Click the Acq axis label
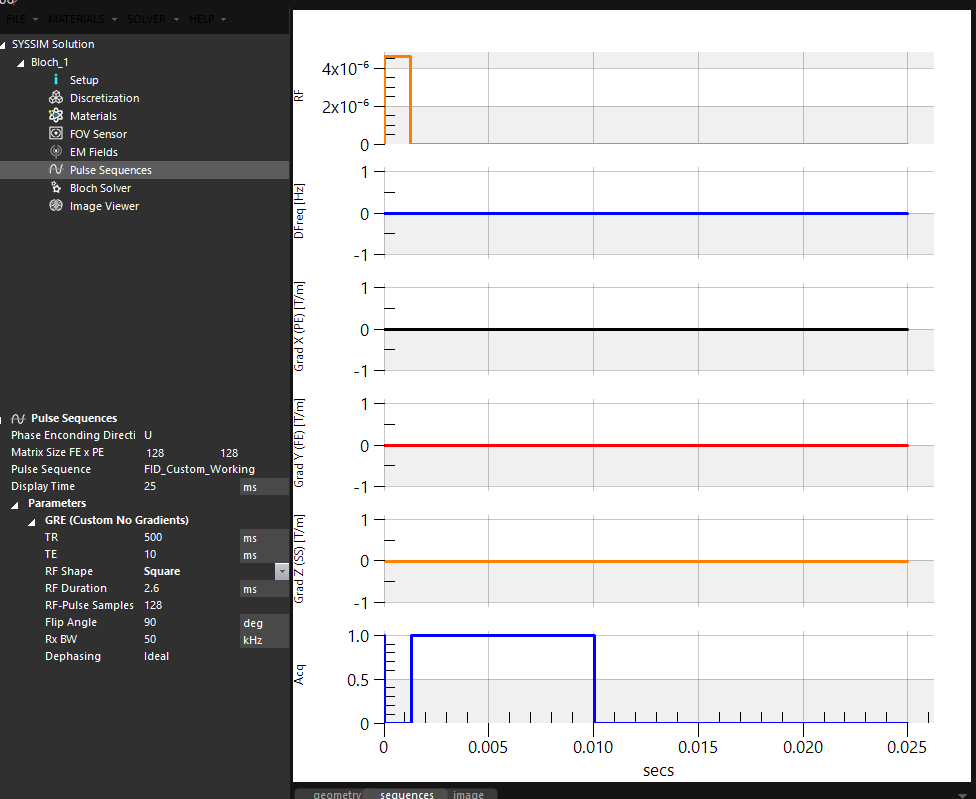Image resolution: width=976 pixels, height=799 pixels. tap(299, 675)
